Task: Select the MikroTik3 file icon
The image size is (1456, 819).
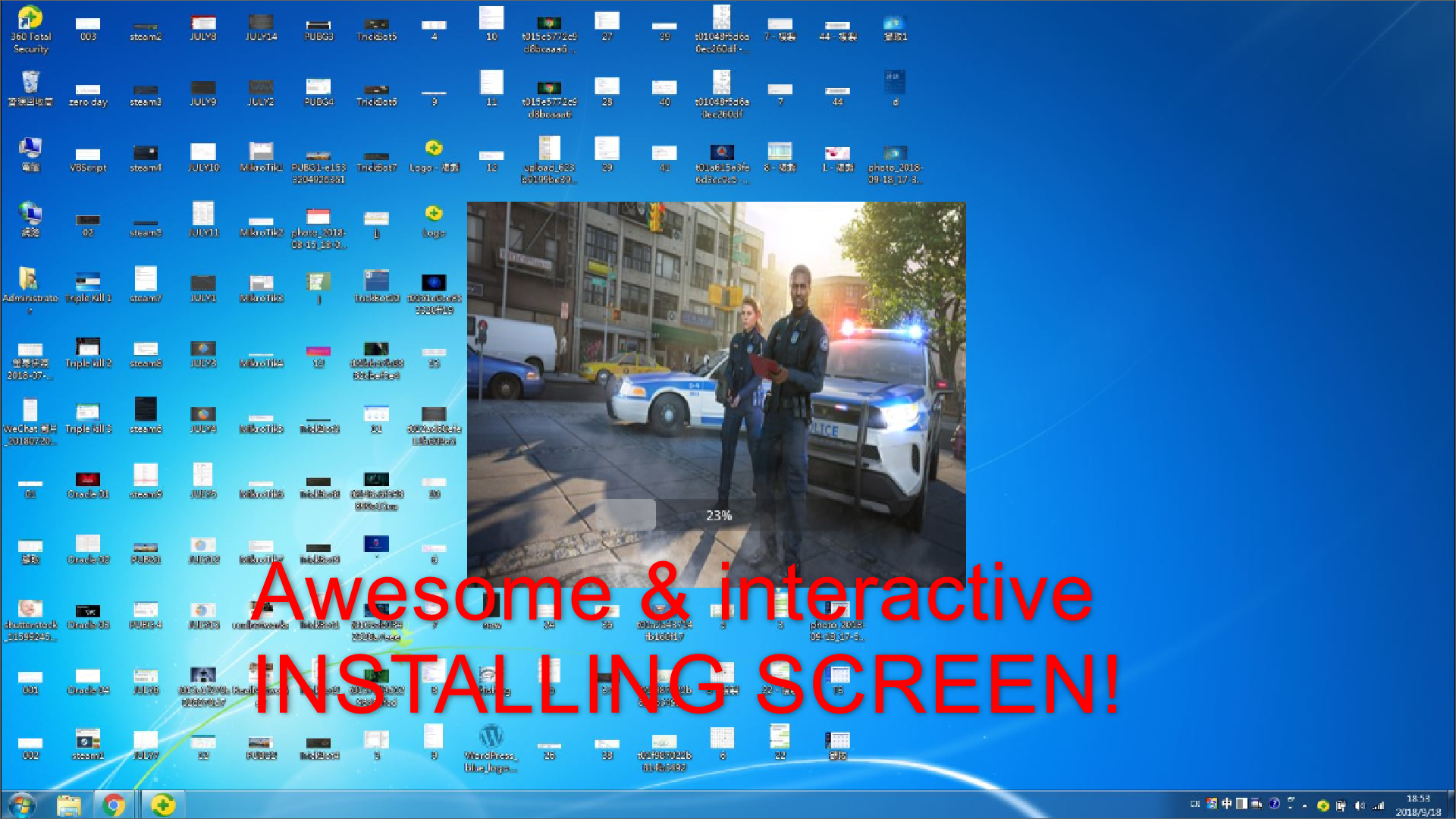Action: [x=261, y=289]
